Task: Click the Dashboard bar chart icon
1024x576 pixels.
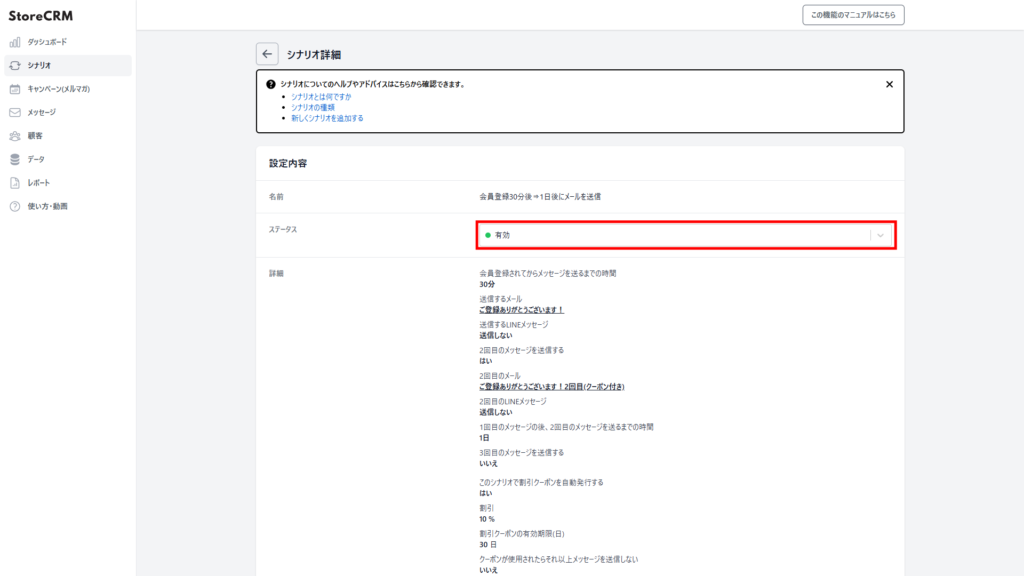Action: (15, 42)
